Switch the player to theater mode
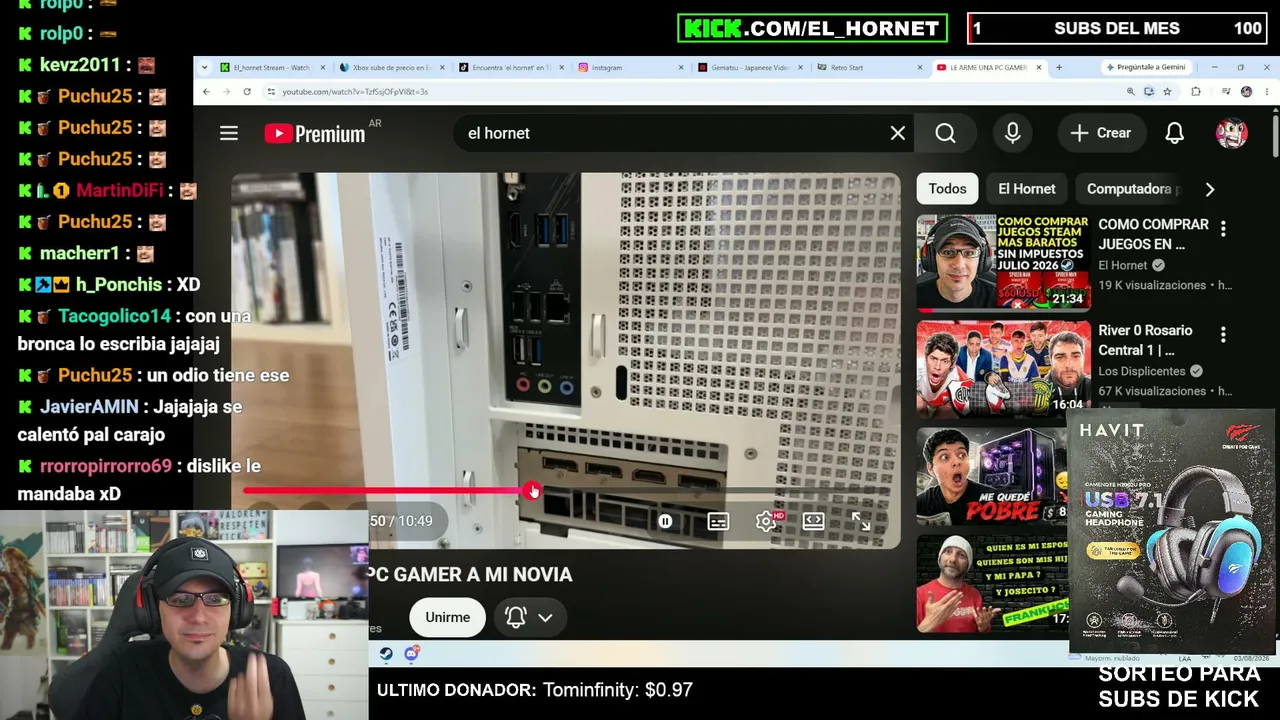 (813, 521)
